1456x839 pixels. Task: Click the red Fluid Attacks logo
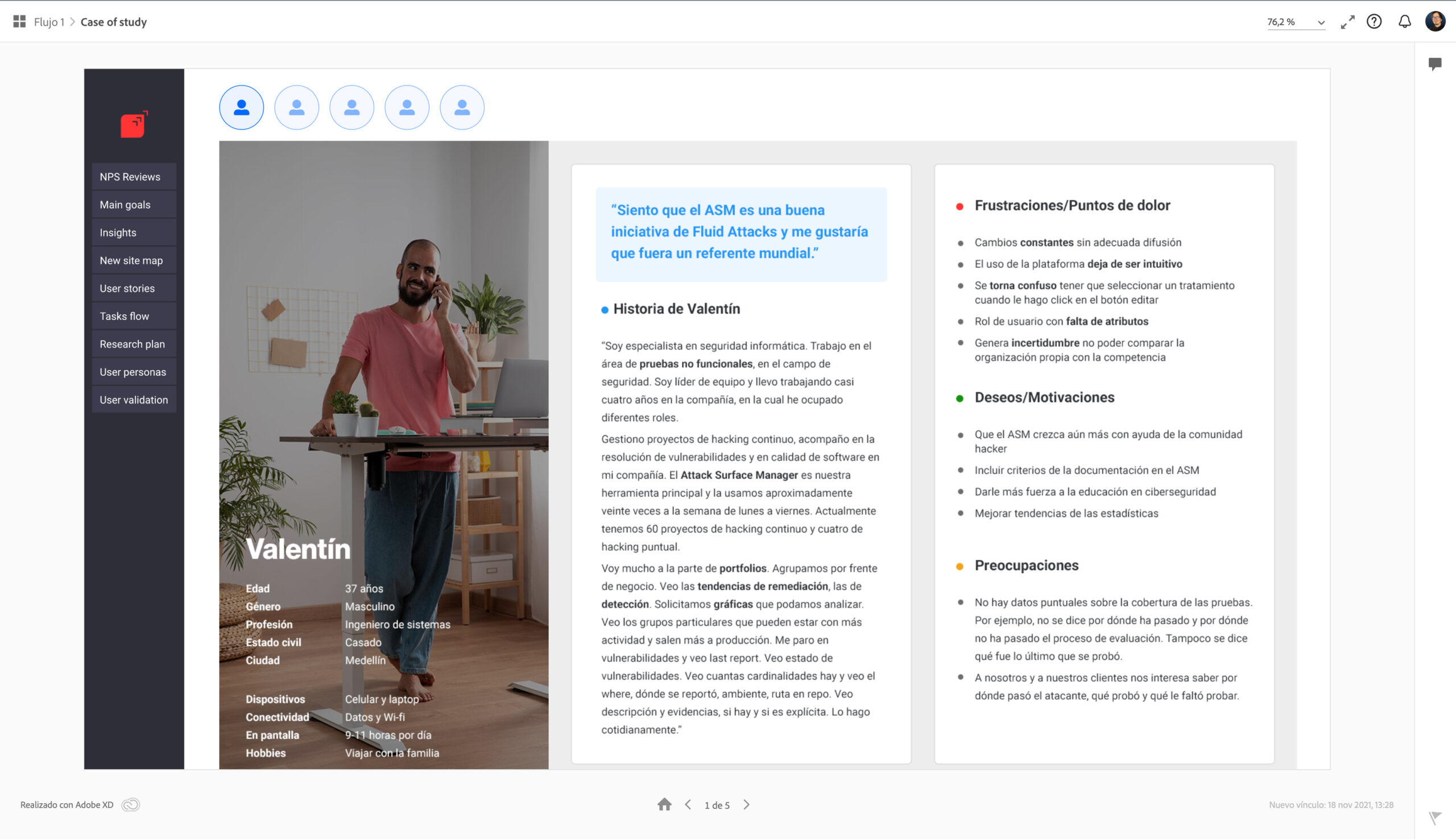pyautogui.click(x=134, y=124)
